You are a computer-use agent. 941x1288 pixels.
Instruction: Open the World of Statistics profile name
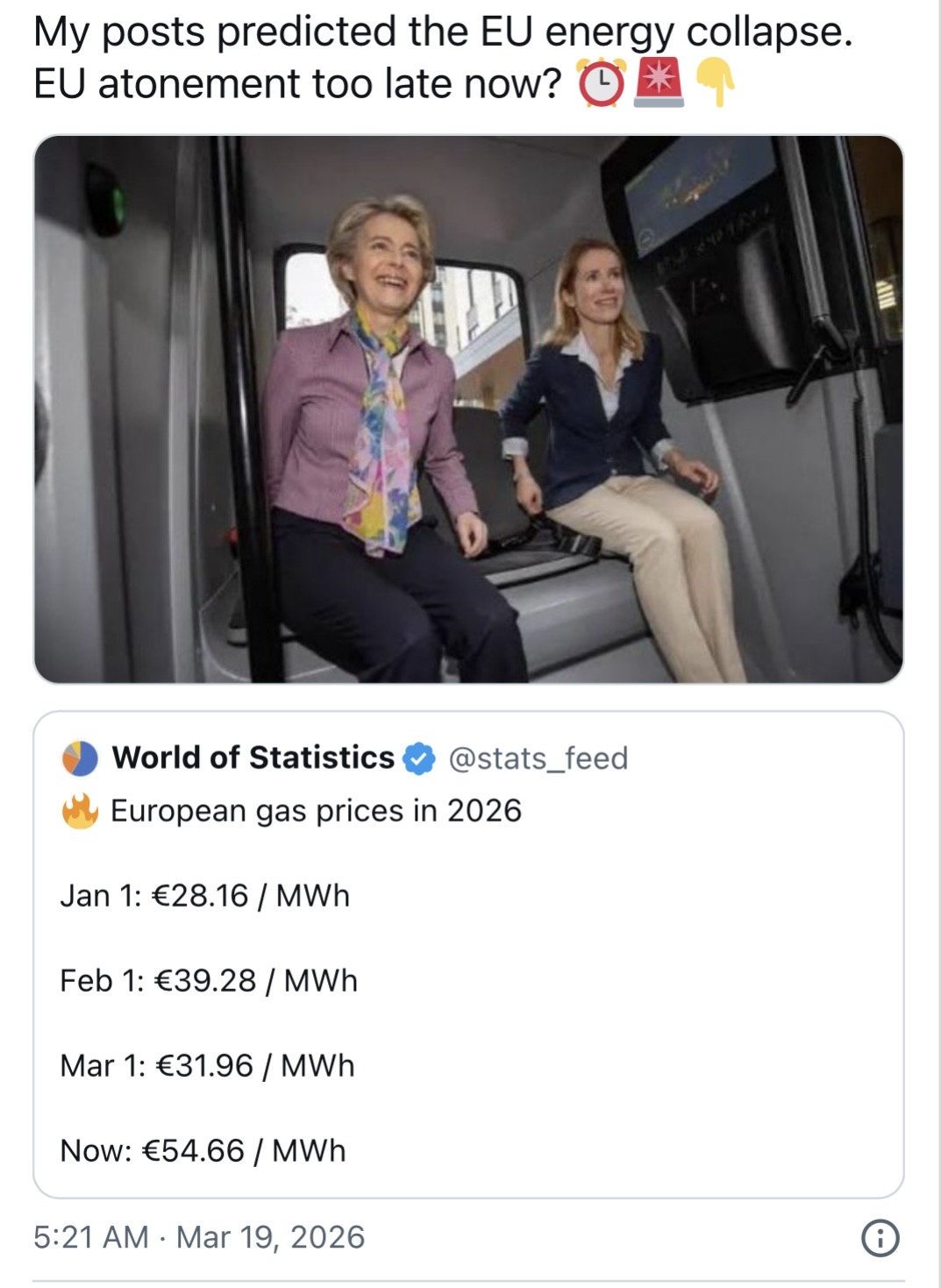(x=253, y=758)
